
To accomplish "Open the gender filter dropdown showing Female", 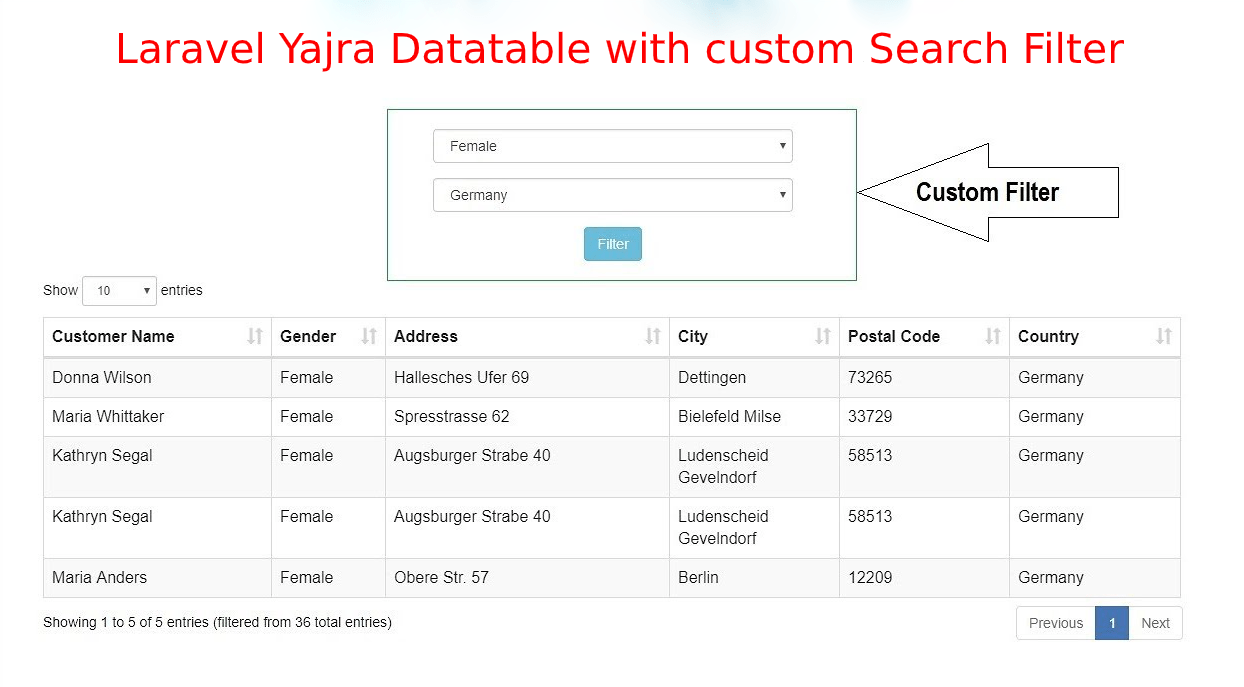I will click(612, 146).
